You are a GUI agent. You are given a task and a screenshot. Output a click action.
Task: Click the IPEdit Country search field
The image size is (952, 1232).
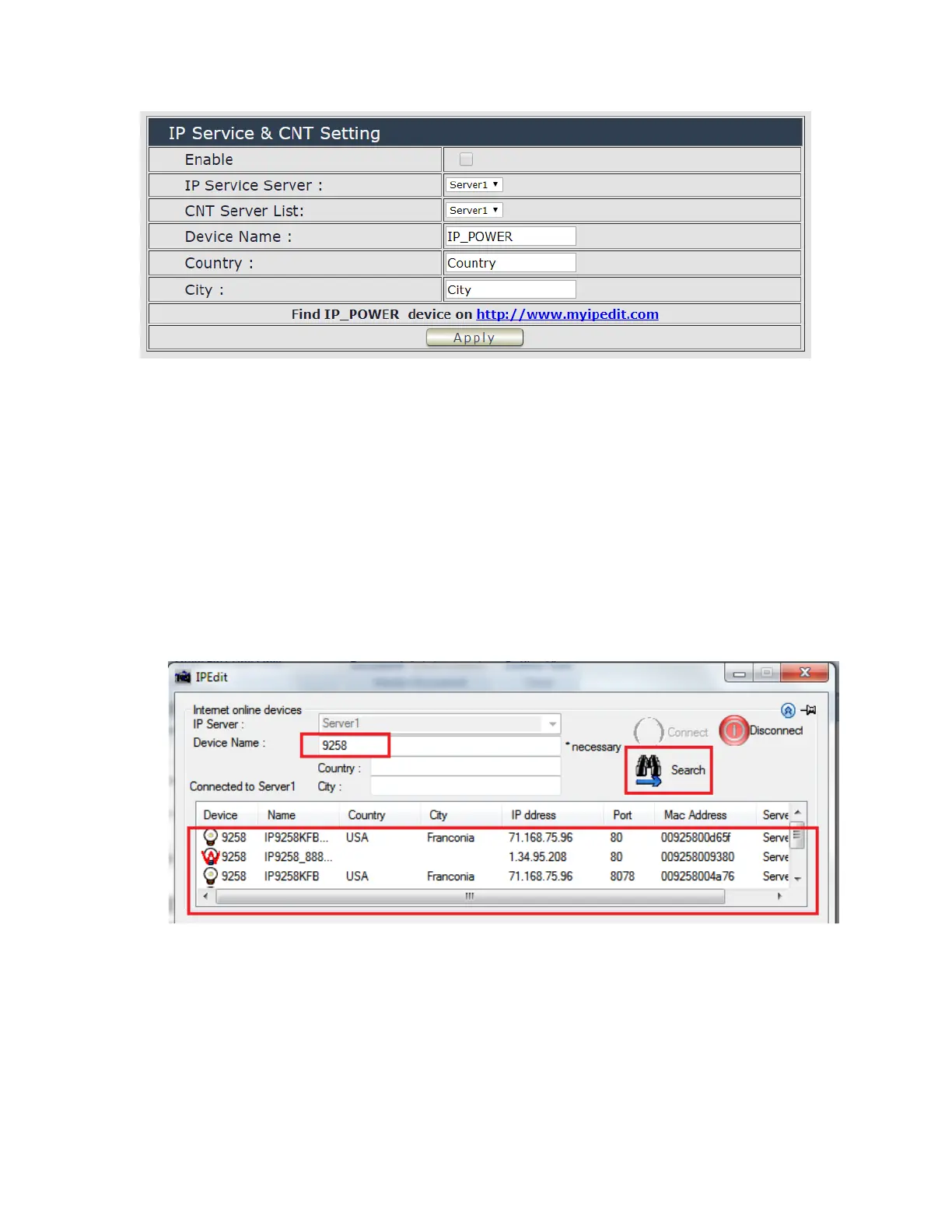(x=465, y=768)
